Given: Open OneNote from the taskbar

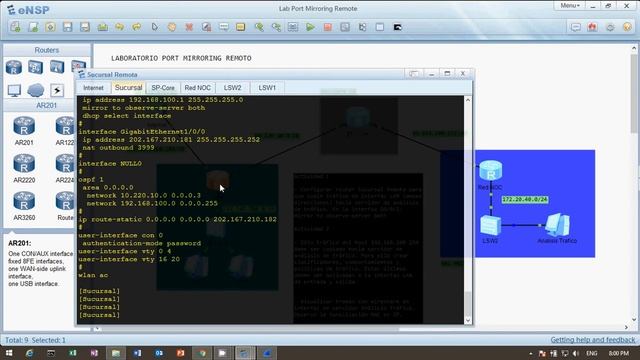Looking at the screenshot, I should (94, 353).
